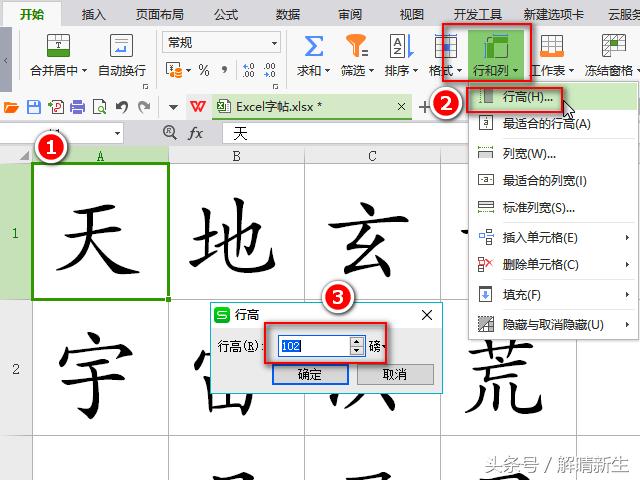Click the increase decimal places button

coord(248,70)
